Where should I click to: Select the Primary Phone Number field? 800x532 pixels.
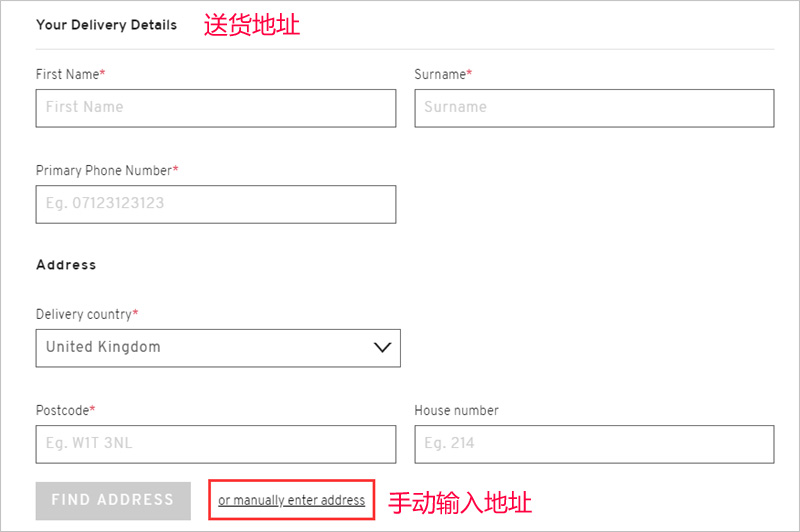[x=216, y=204]
